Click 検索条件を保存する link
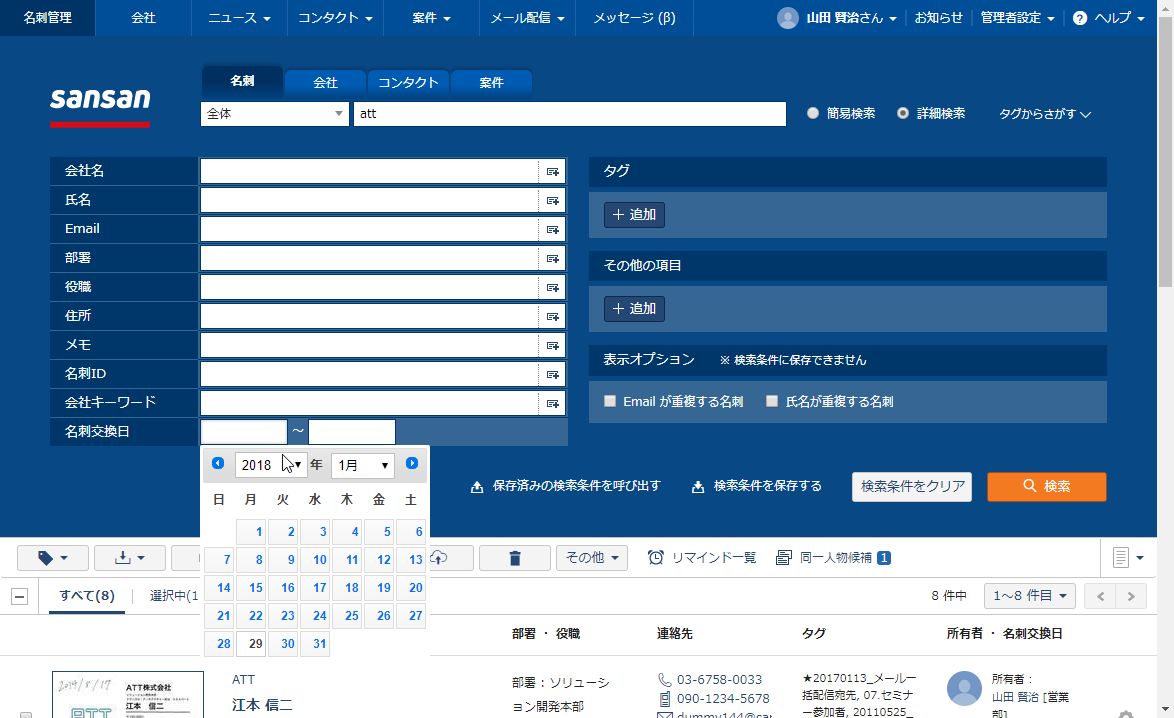 [756, 487]
